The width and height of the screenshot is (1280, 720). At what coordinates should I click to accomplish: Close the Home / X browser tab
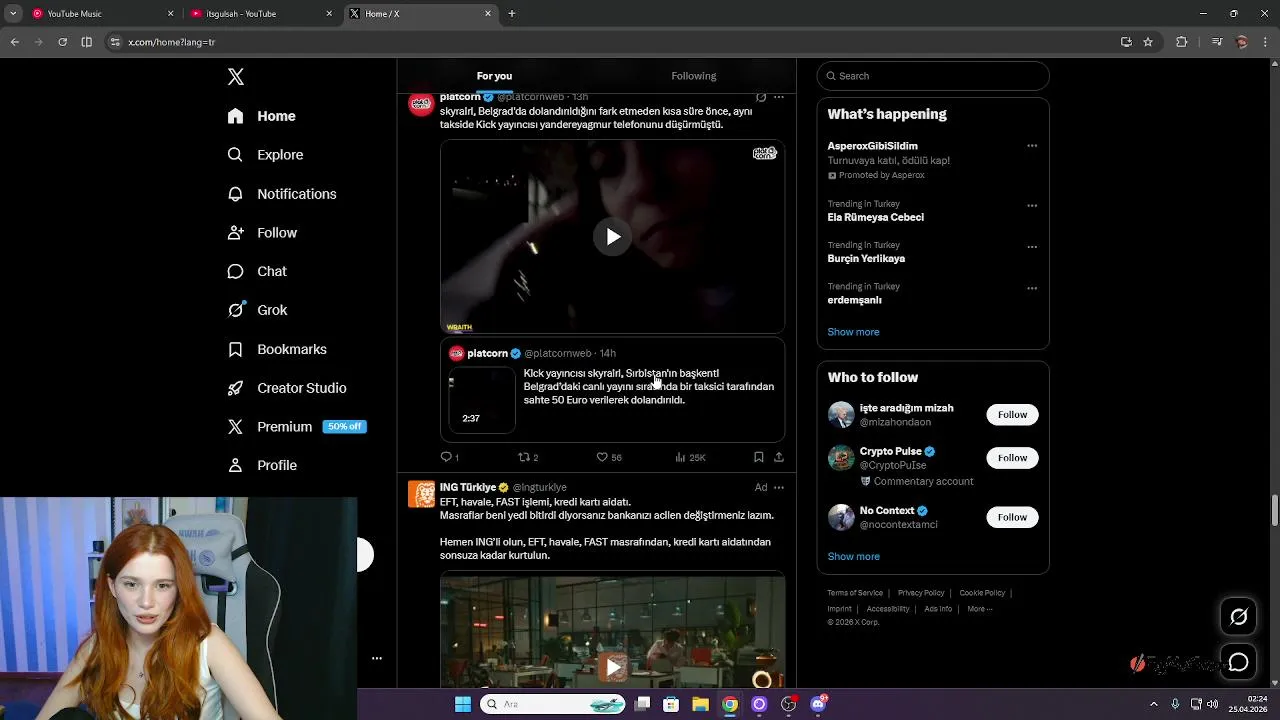[488, 14]
